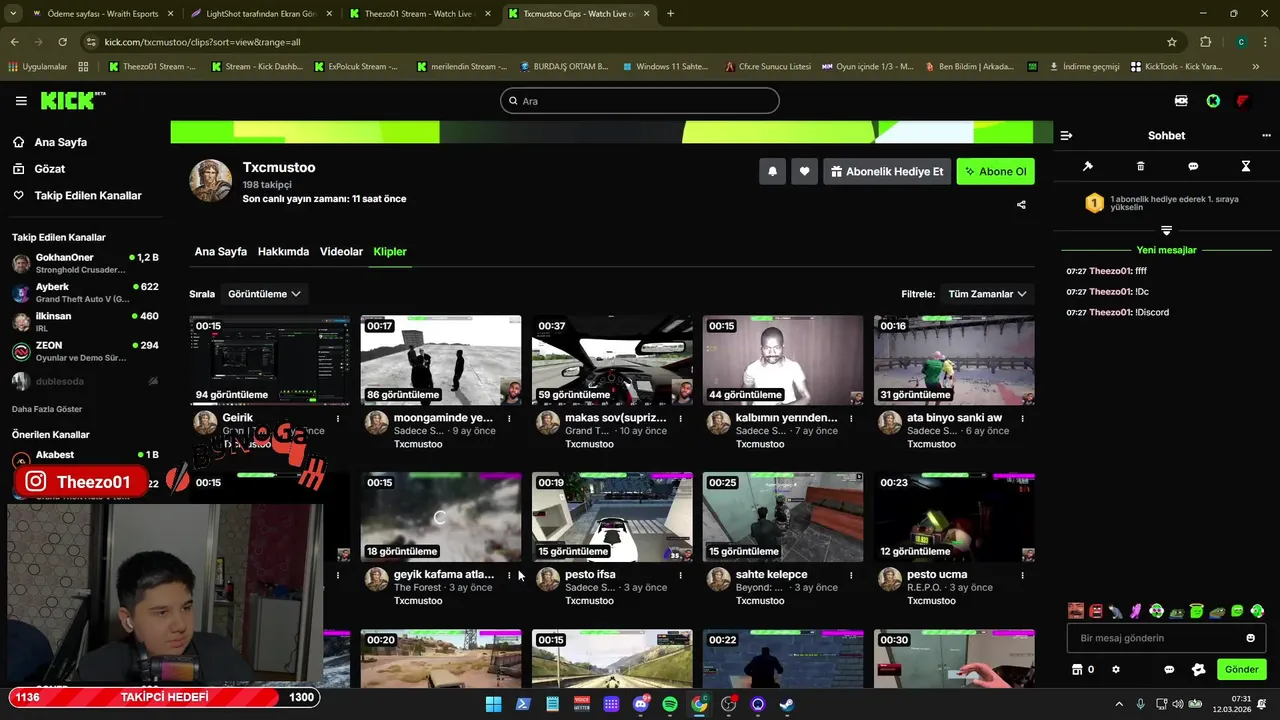Viewport: 1280px width, 720px height.
Task: Click the speech bubble icon below Sohbet
Action: coord(1193,166)
